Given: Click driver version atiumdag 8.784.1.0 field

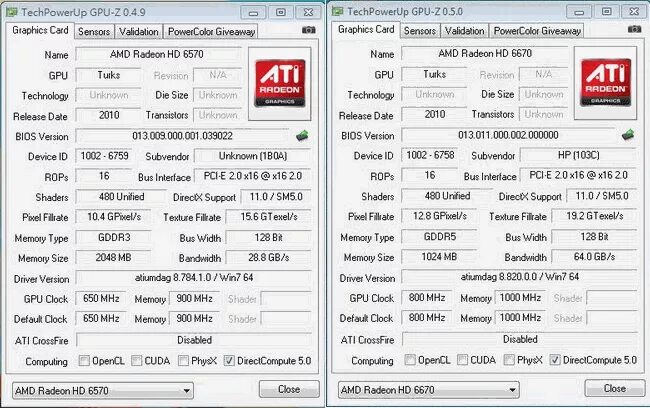Looking at the screenshot, I should pos(194,278).
